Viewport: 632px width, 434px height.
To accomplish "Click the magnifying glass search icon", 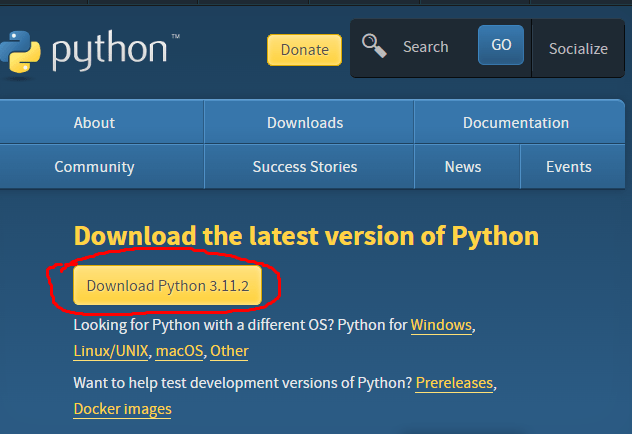I will pyautogui.click(x=374, y=46).
